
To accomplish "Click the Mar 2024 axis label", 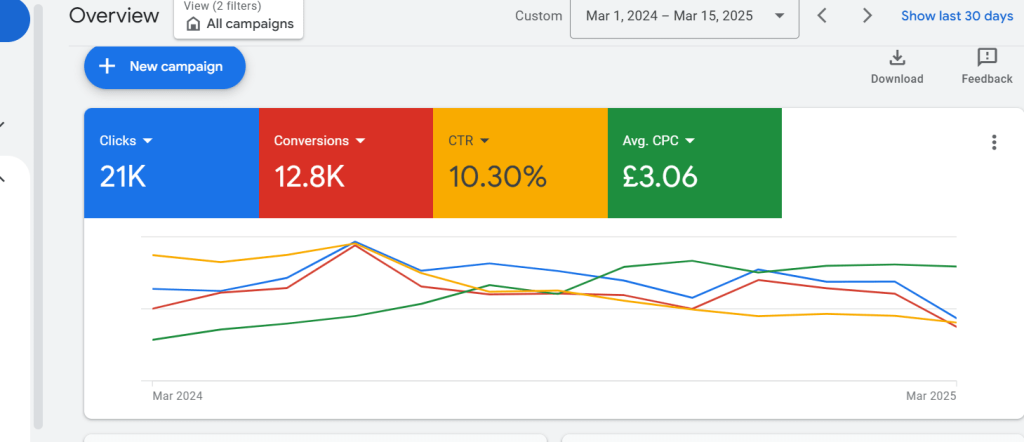I will pyautogui.click(x=177, y=396).
